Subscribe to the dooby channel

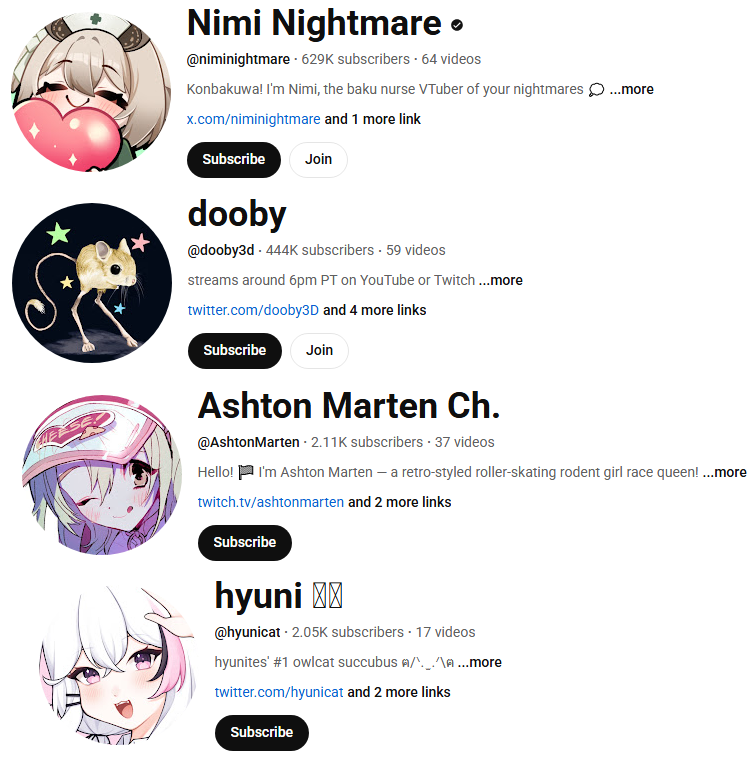tap(235, 350)
